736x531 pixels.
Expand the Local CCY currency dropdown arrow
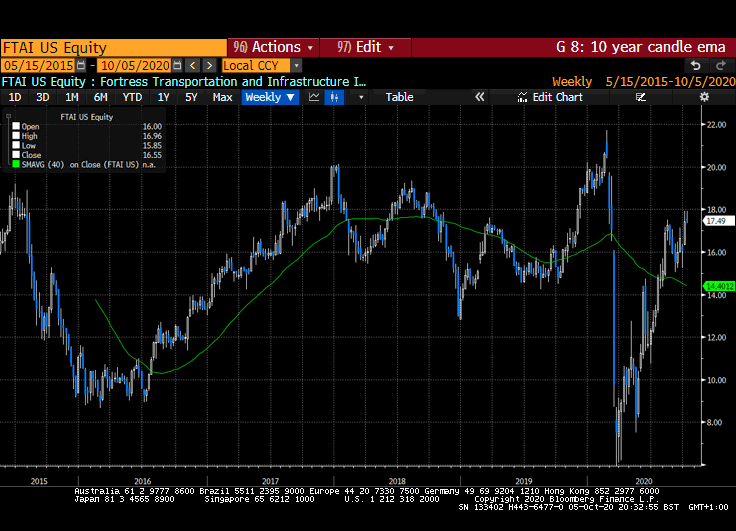[x=296, y=66]
